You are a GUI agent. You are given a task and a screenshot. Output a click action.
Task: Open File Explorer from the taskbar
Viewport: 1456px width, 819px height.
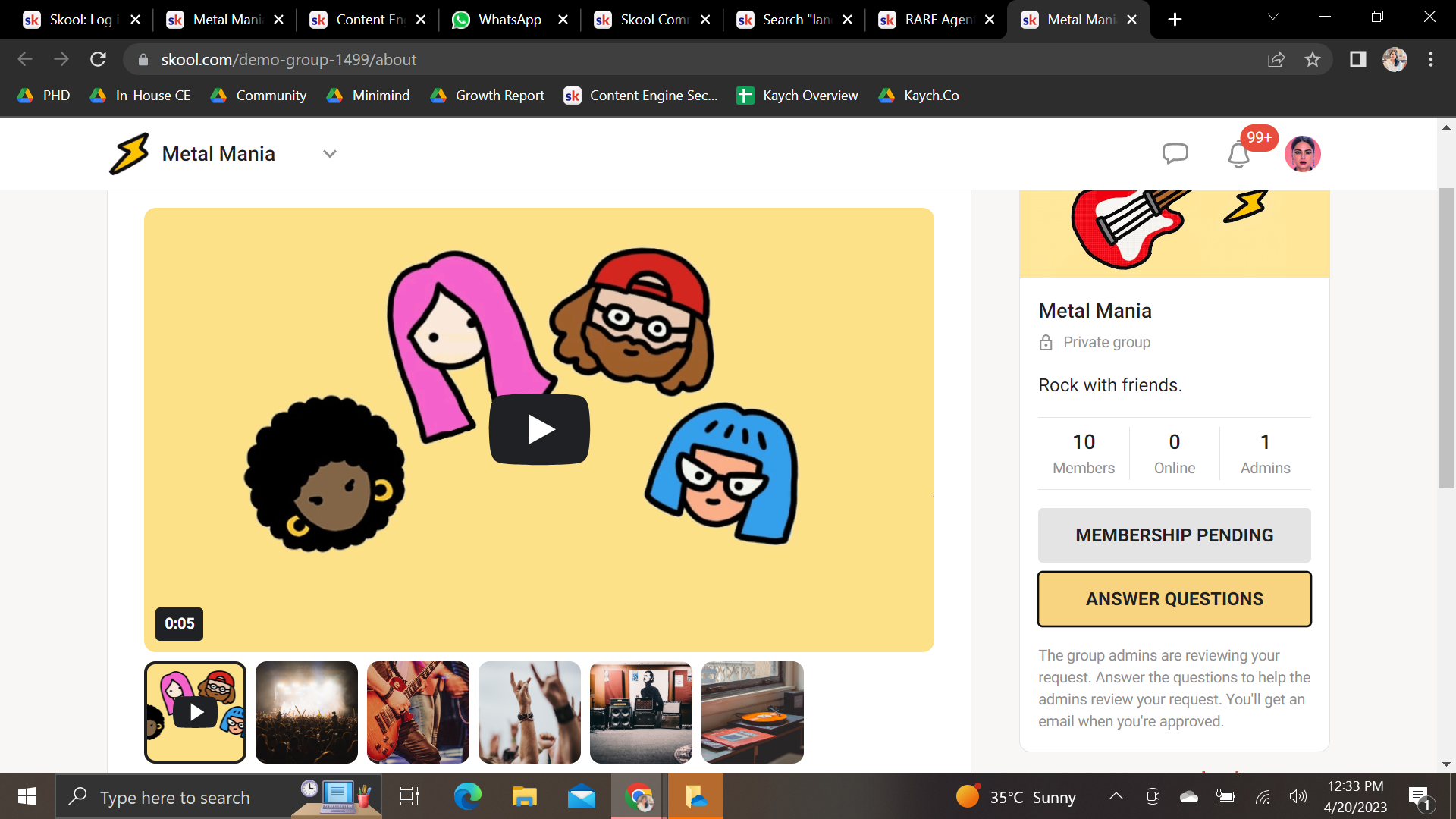click(523, 797)
